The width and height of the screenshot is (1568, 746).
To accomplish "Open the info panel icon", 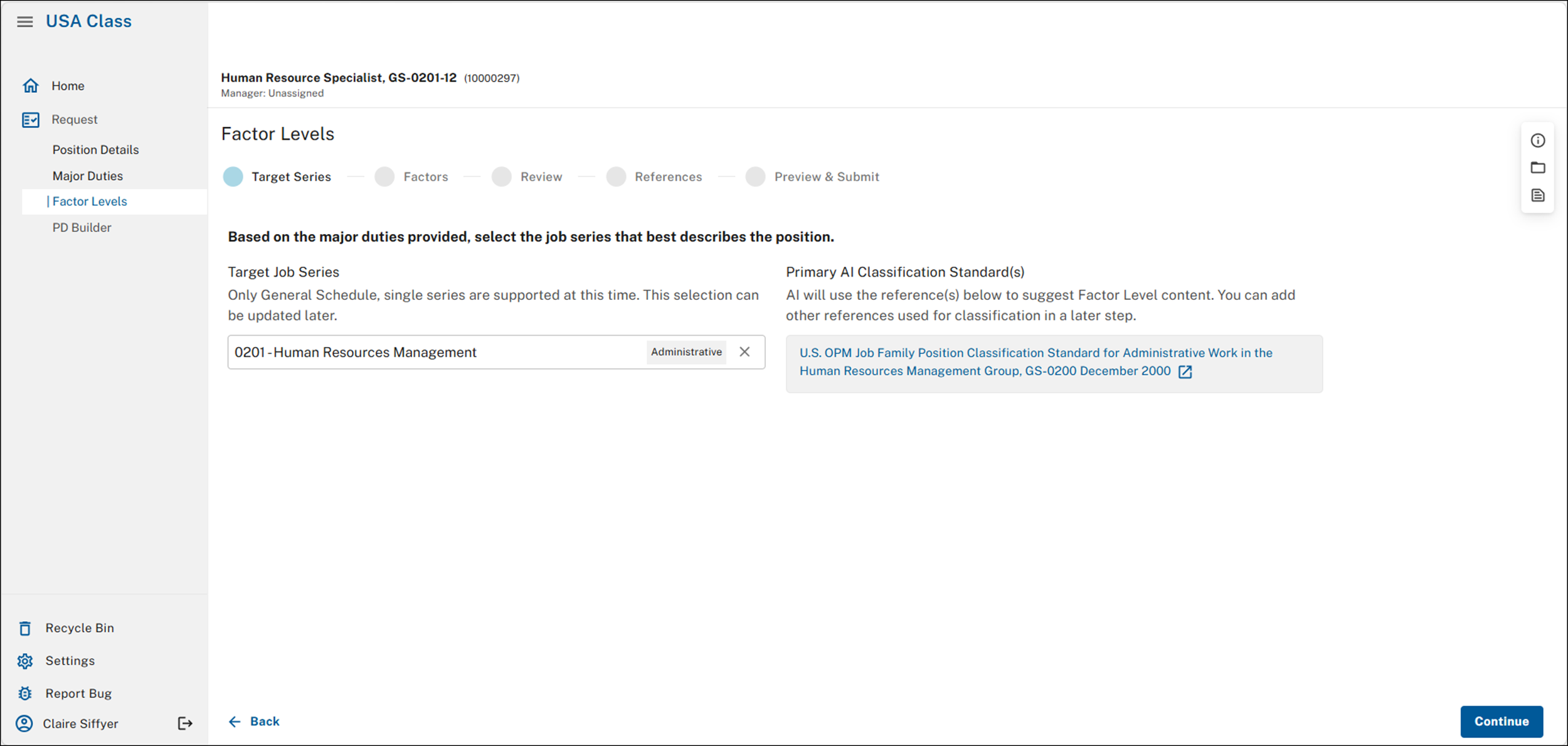I will pos(1538,141).
